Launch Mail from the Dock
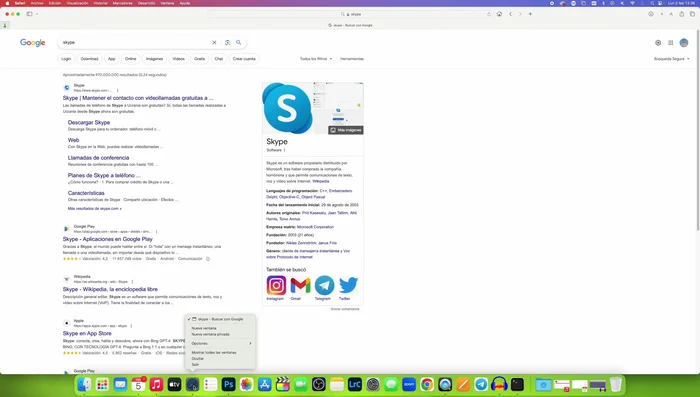The width and height of the screenshot is (700, 397). pos(120,384)
